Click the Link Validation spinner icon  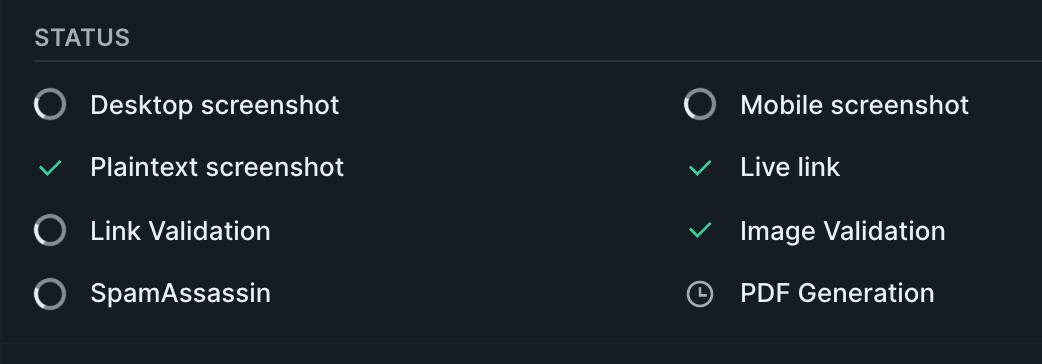[x=50, y=230]
